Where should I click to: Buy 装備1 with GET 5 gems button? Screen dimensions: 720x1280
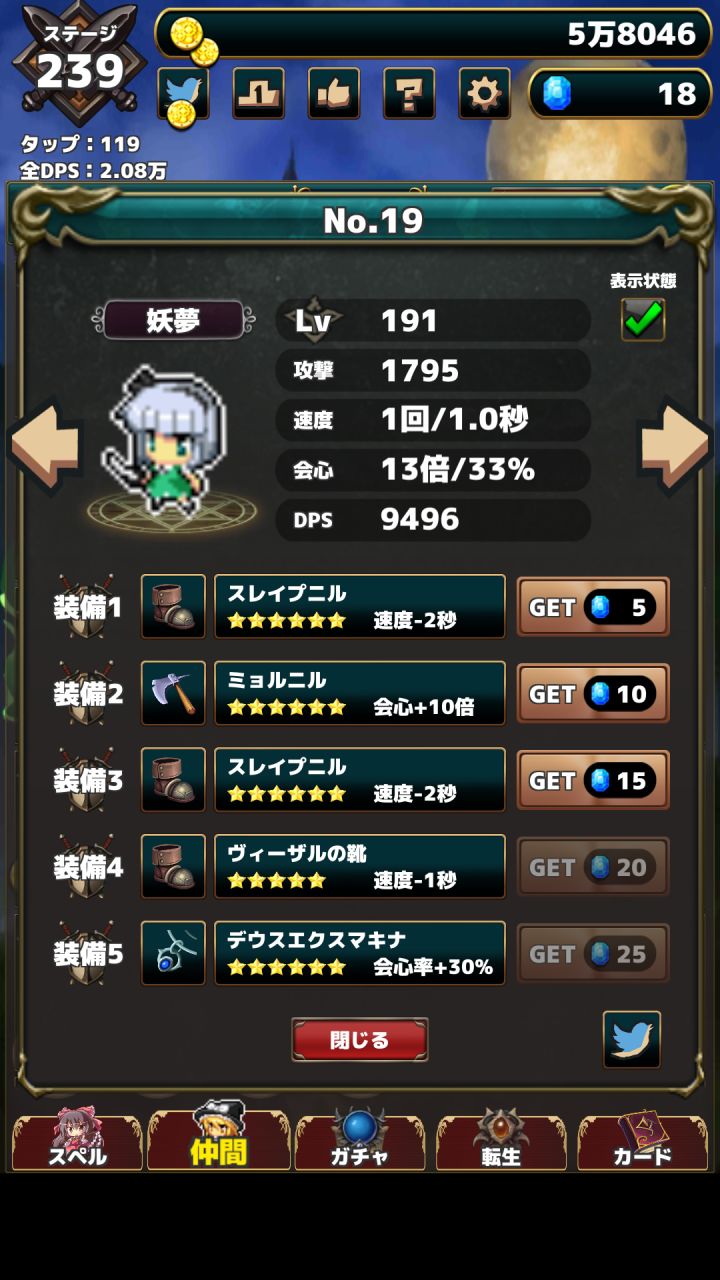593,607
